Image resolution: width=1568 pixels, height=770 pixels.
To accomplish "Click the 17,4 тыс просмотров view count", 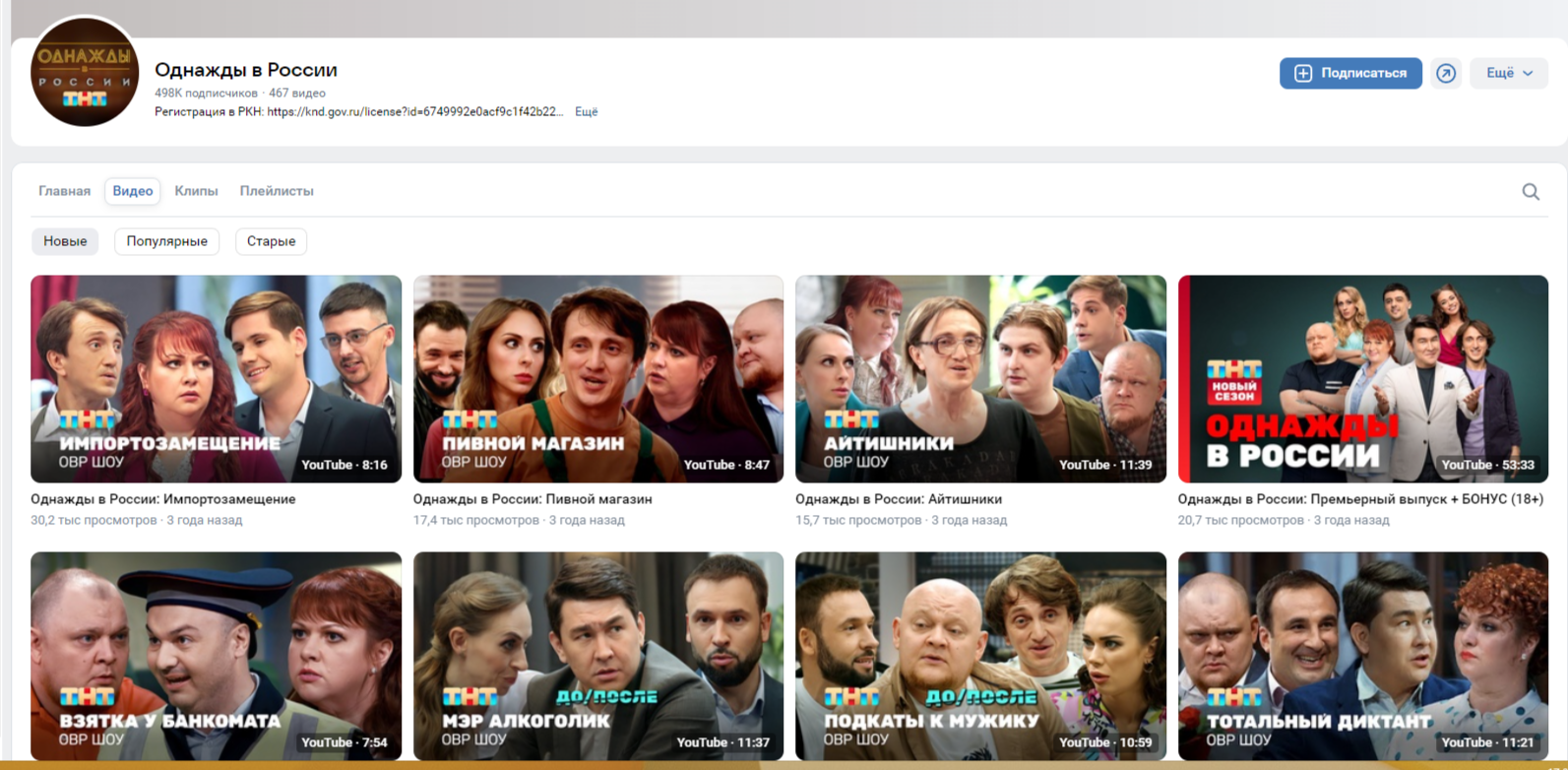I will [476, 520].
